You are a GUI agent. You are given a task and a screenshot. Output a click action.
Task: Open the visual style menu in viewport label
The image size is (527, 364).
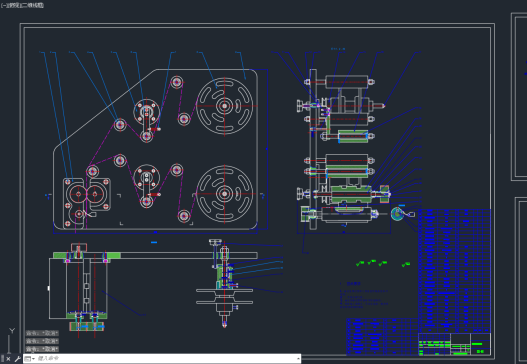coord(32,5)
